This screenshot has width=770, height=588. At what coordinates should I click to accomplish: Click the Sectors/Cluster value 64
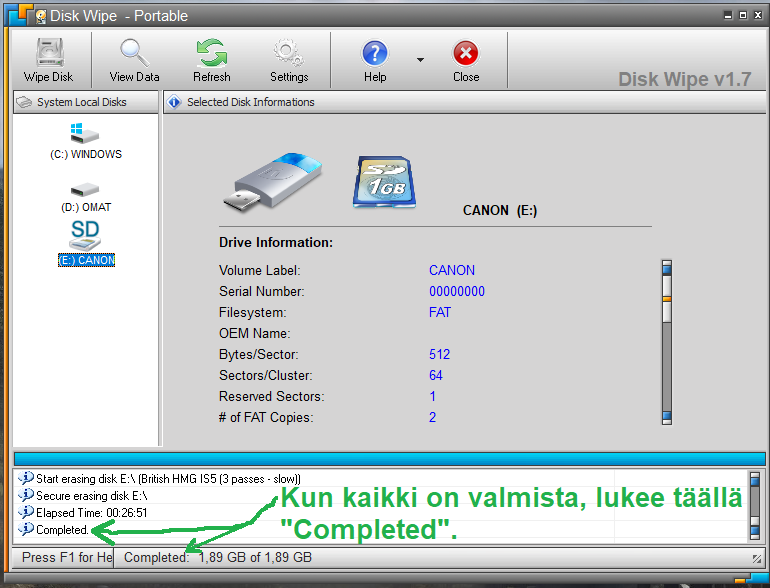click(x=436, y=375)
